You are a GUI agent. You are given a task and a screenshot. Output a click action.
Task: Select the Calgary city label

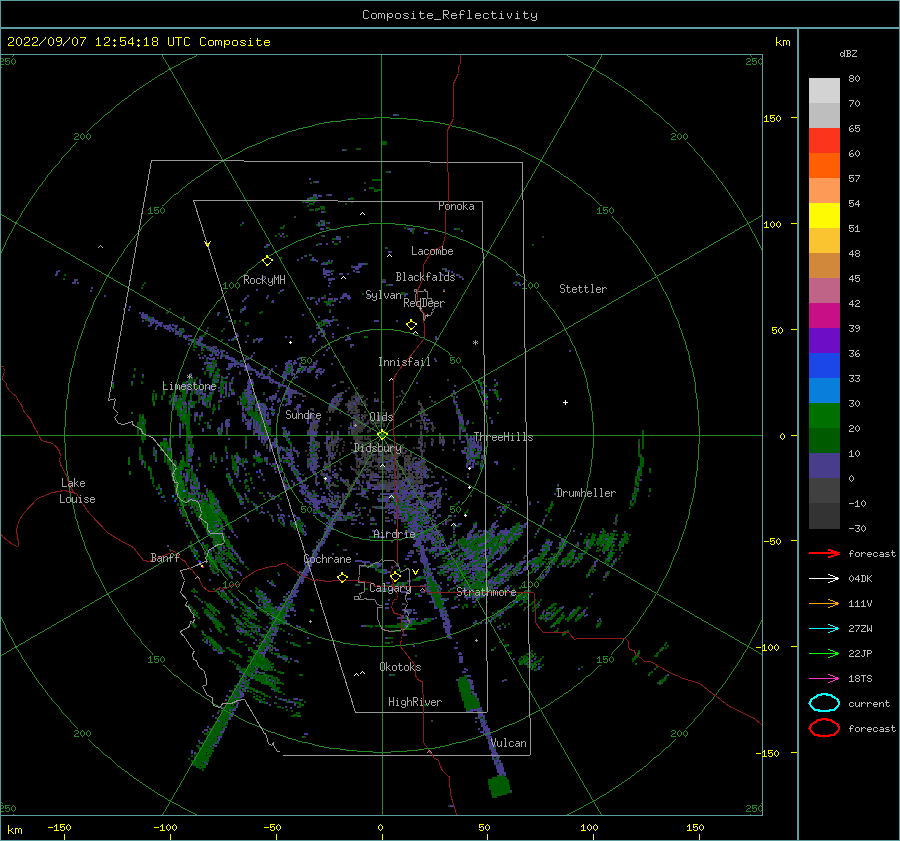[390, 588]
